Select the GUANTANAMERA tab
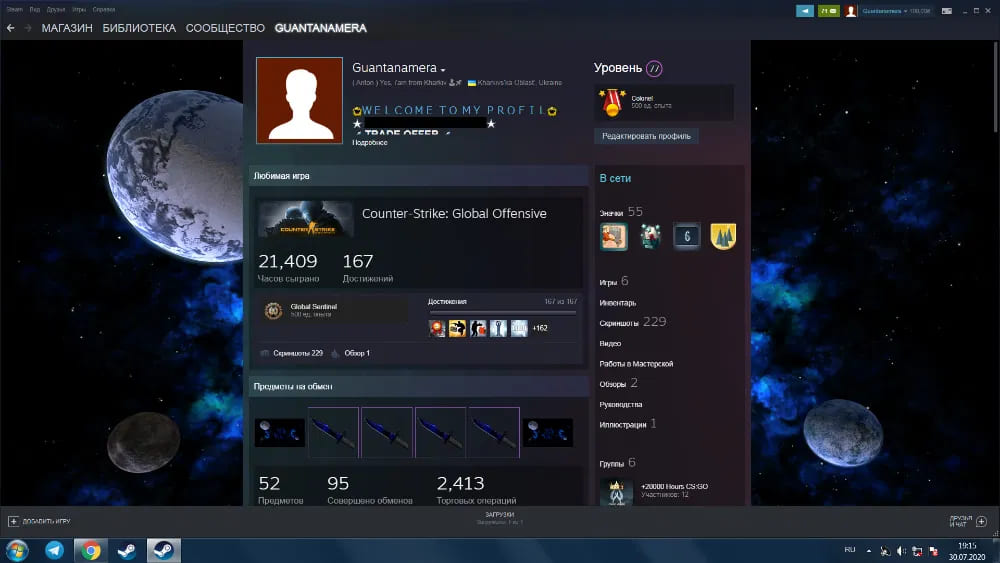The image size is (1000, 563). (x=321, y=28)
